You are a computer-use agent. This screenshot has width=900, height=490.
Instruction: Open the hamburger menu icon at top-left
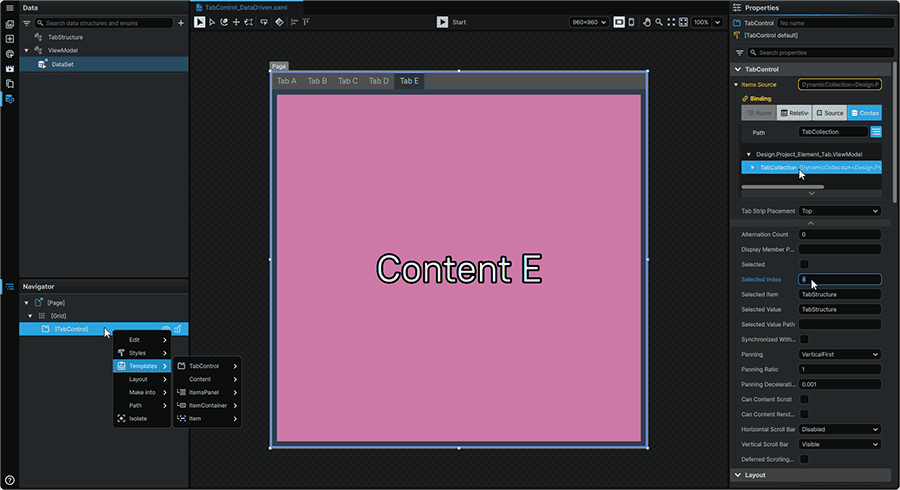(9, 8)
